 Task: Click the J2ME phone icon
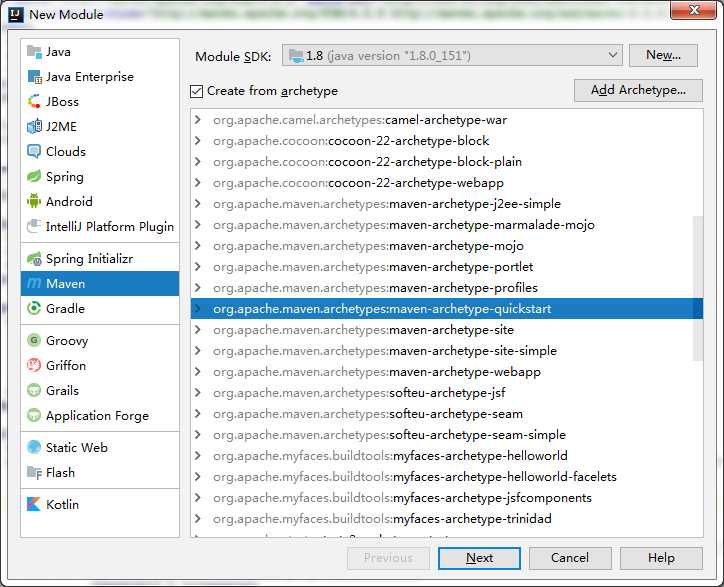34,127
